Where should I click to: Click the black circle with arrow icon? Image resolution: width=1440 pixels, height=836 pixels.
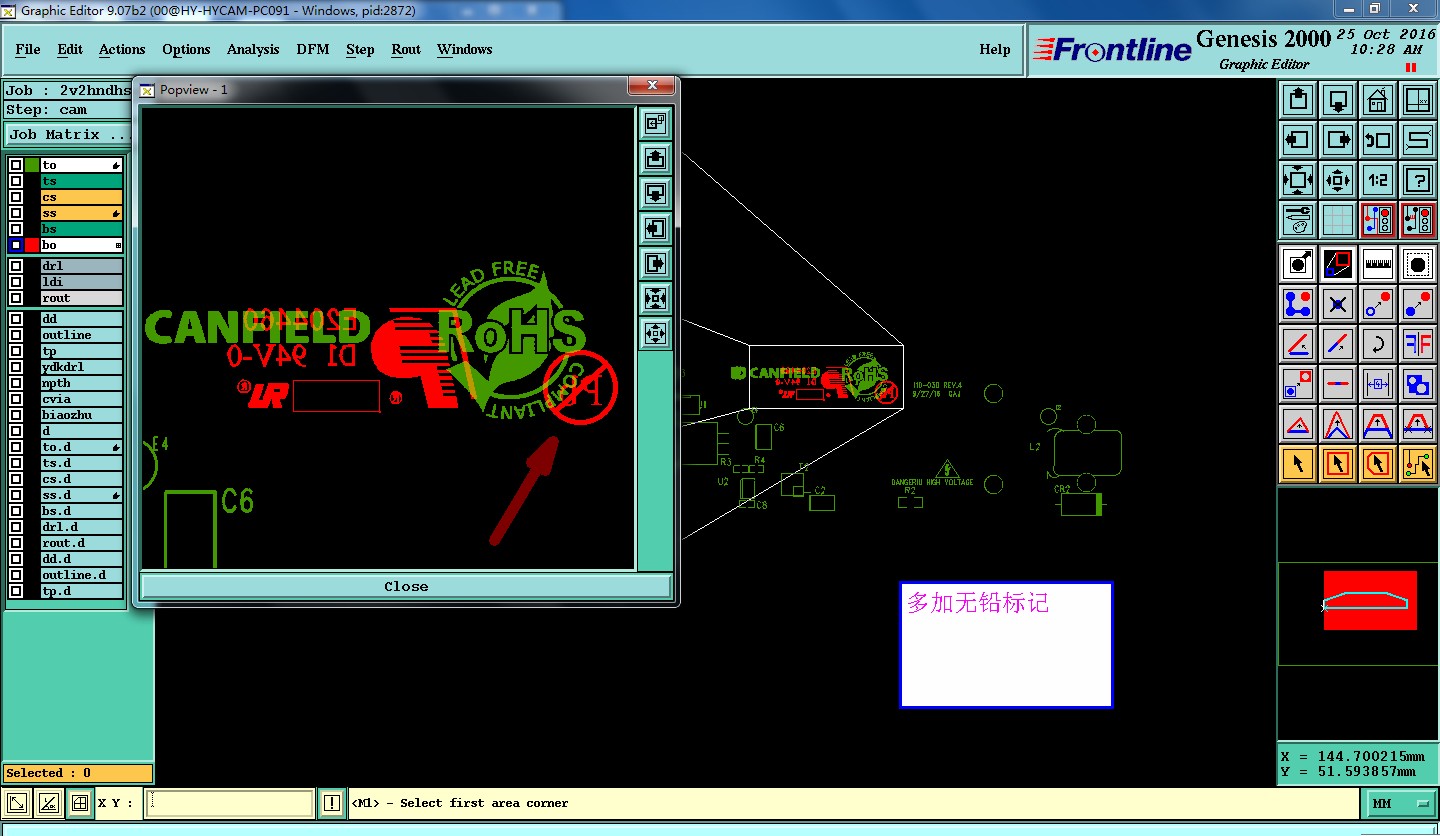point(1298,264)
